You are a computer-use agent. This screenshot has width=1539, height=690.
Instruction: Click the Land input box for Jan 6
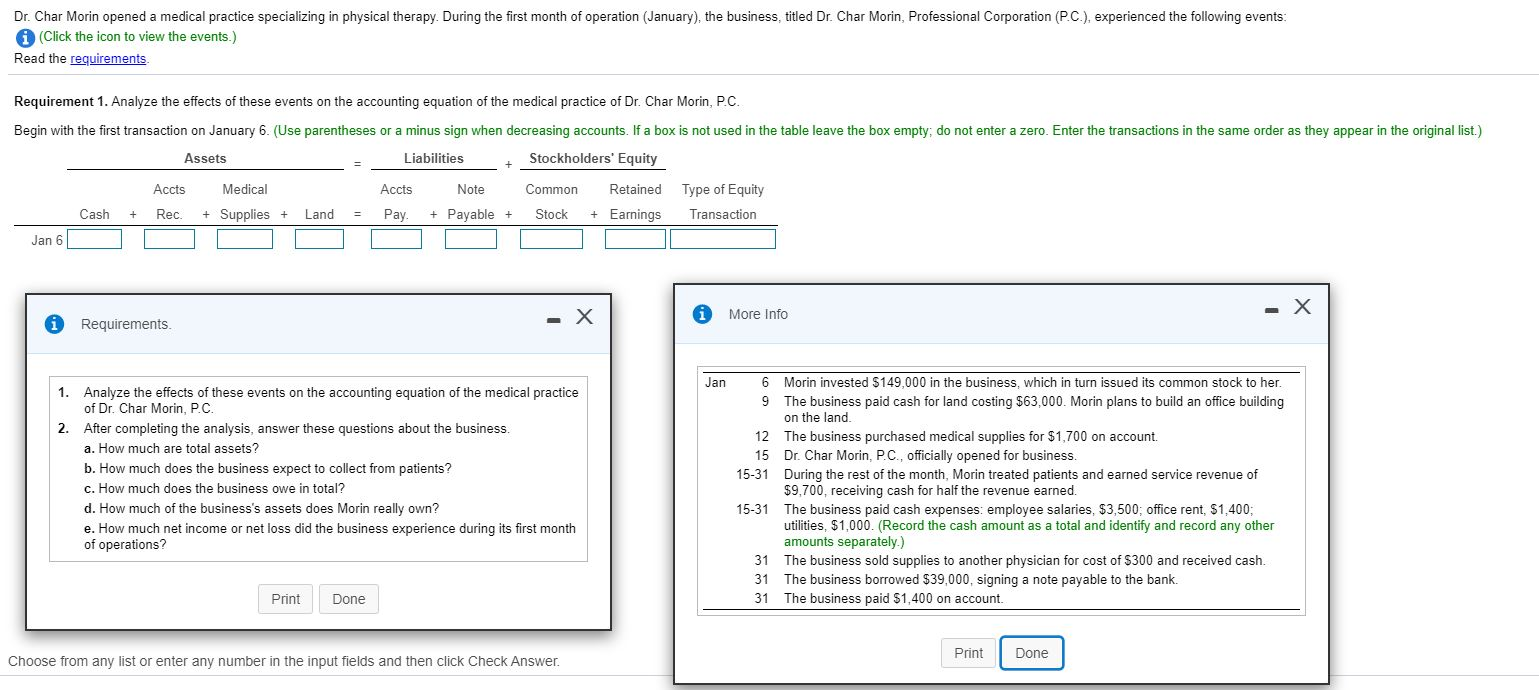pos(319,239)
